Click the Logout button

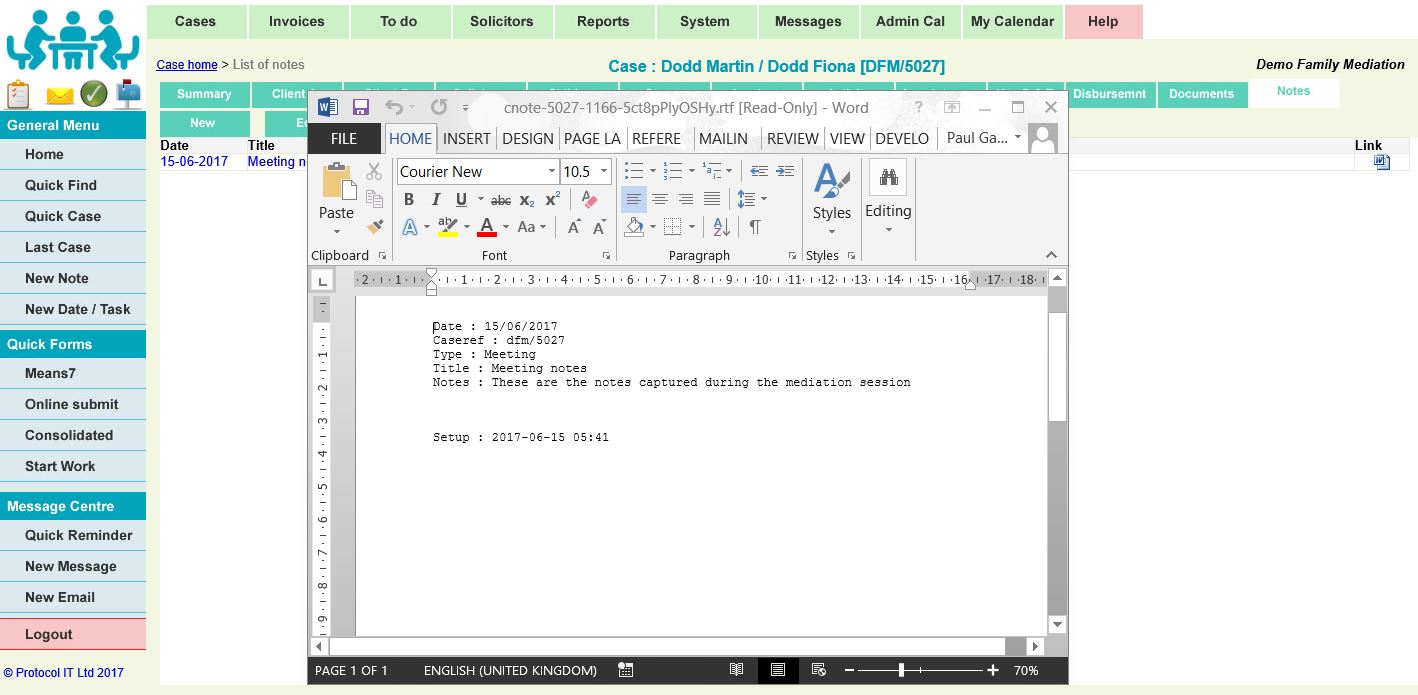[x=73, y=634]
